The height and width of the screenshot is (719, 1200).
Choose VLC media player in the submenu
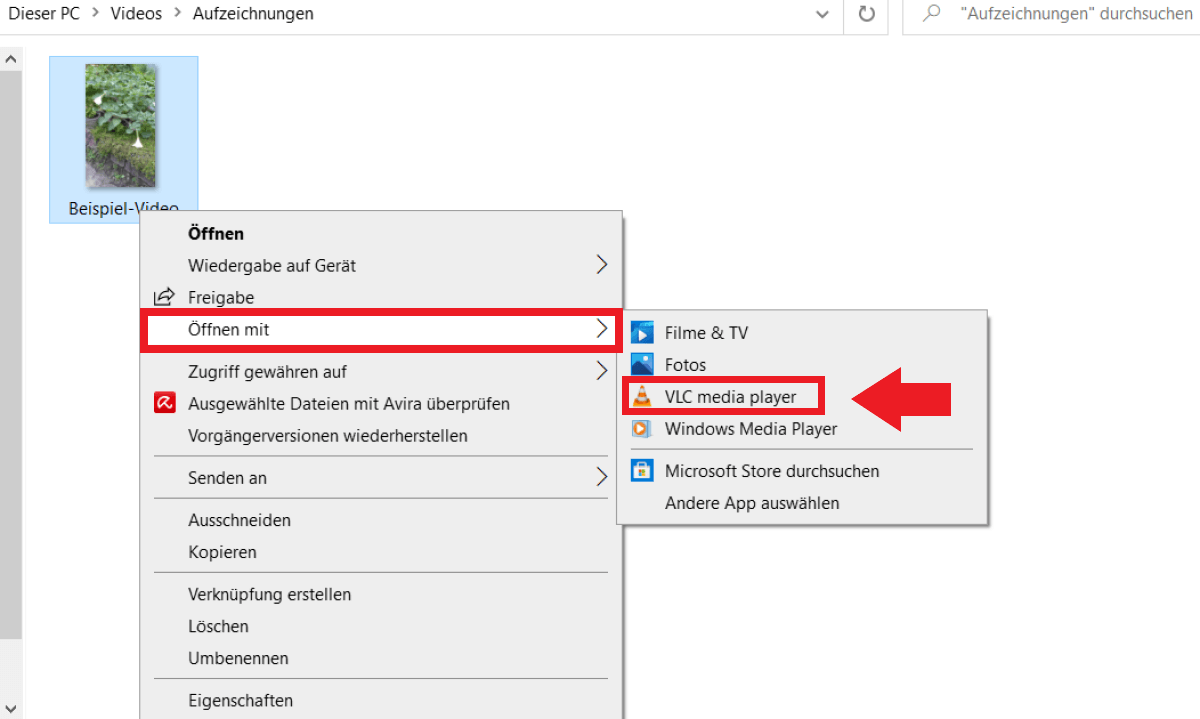click(802, 397)
